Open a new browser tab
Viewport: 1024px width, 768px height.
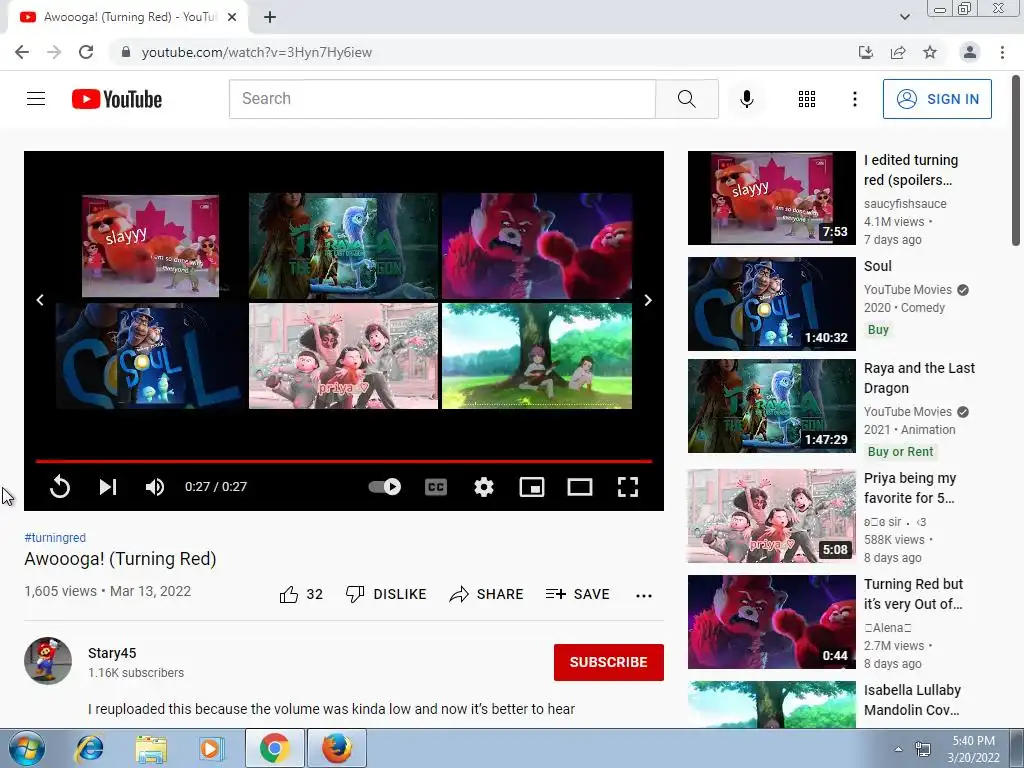click(x=270, y=17)
